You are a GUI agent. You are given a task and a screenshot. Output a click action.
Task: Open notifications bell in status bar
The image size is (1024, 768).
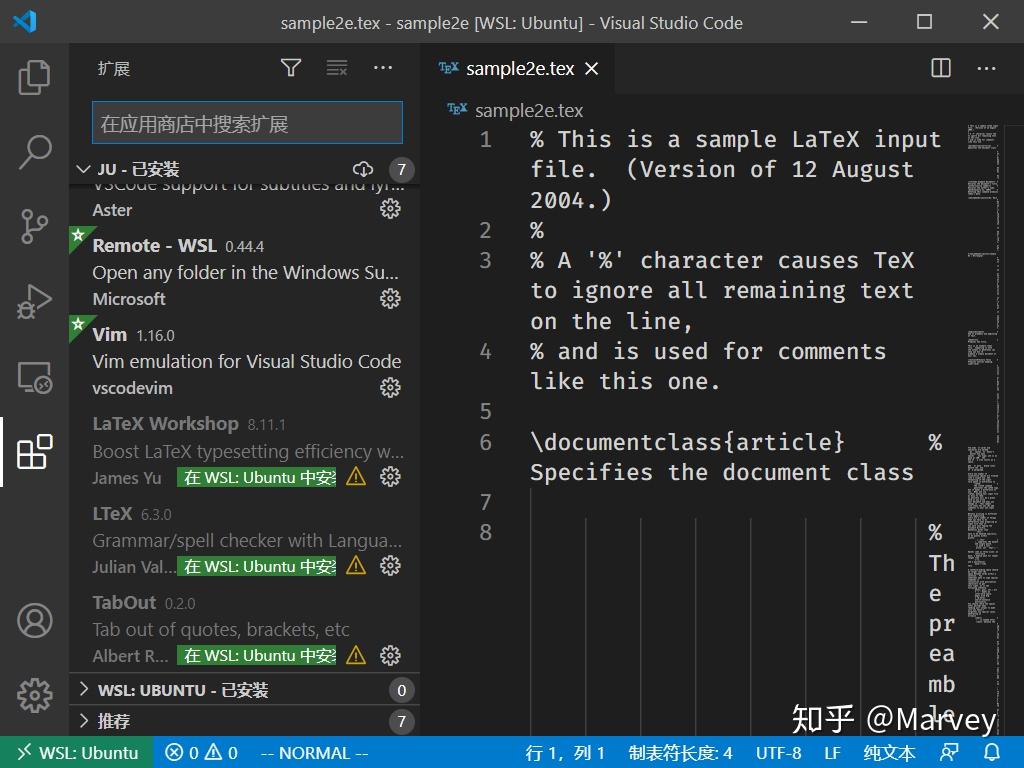coord(992,752)
